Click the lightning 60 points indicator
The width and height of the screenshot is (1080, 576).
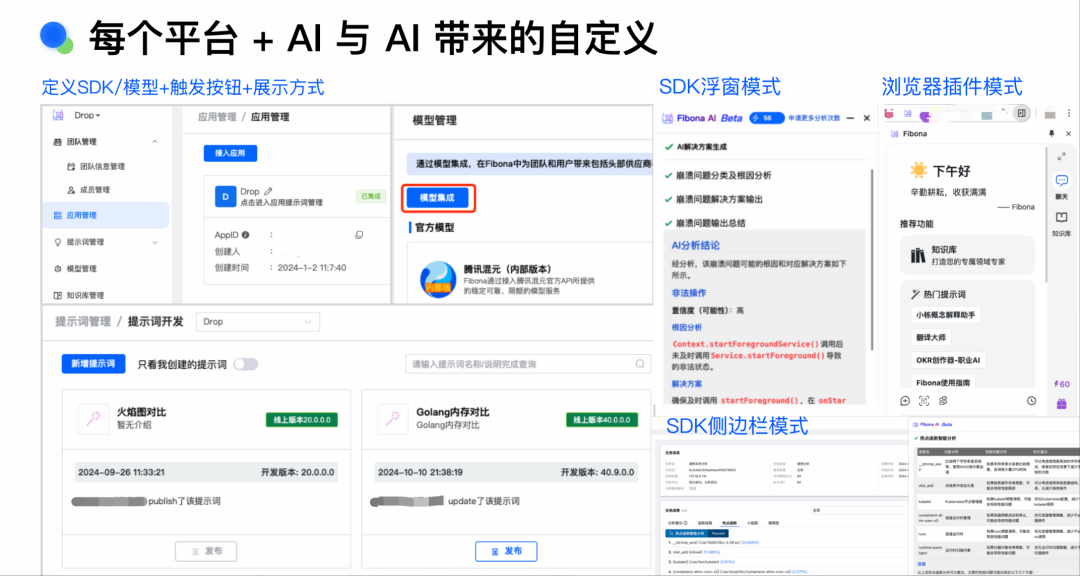[1061, 384]
